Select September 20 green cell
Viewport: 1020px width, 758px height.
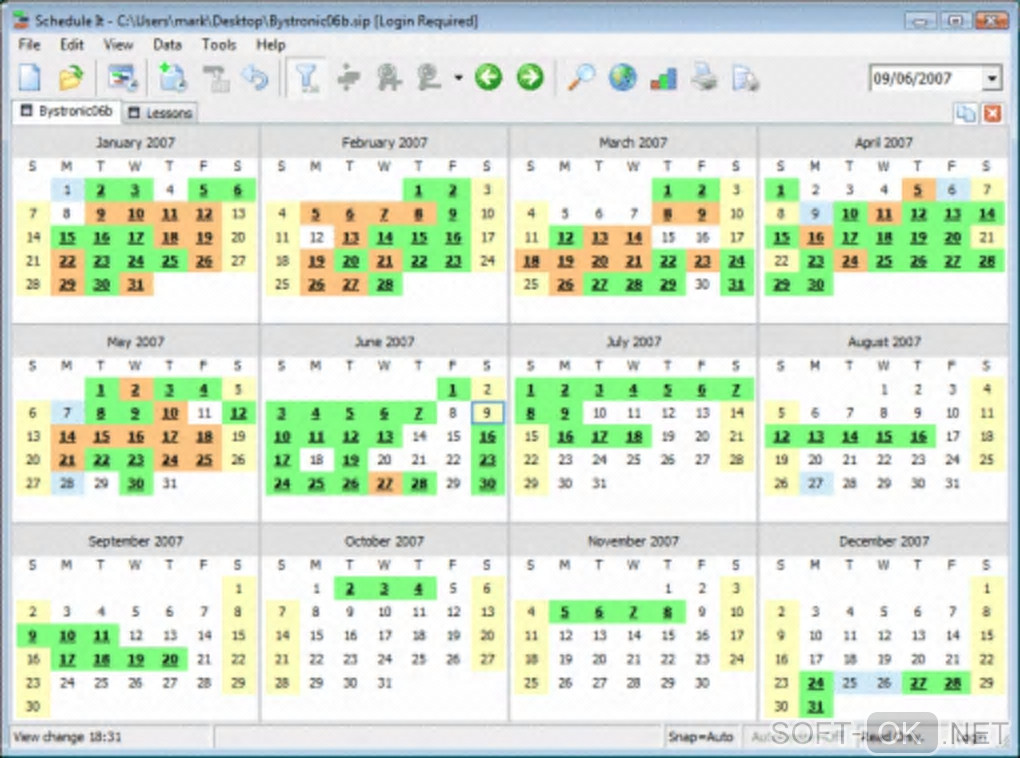click(x=170, y=660)
